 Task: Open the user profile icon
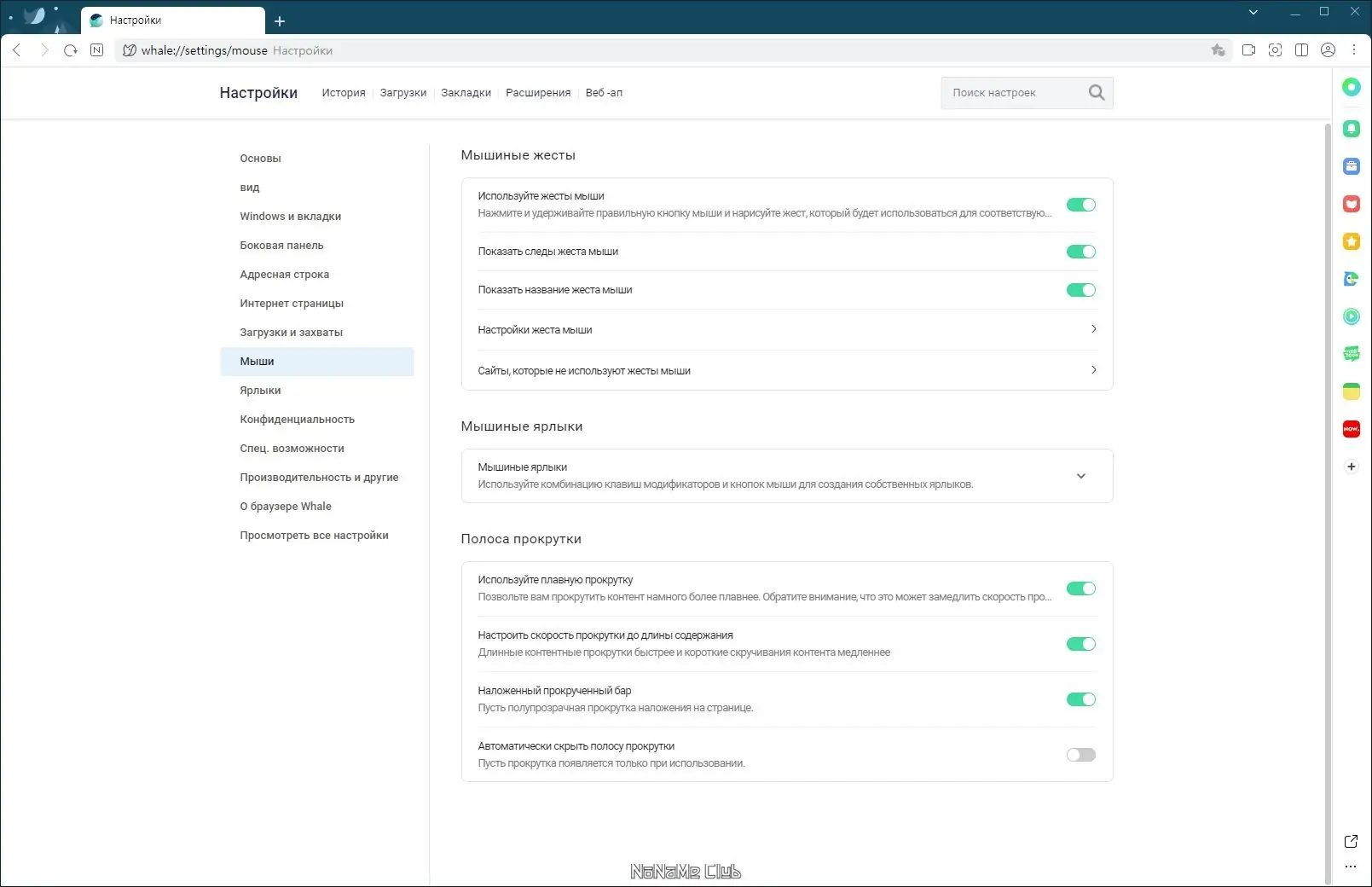coord(1328,50)
